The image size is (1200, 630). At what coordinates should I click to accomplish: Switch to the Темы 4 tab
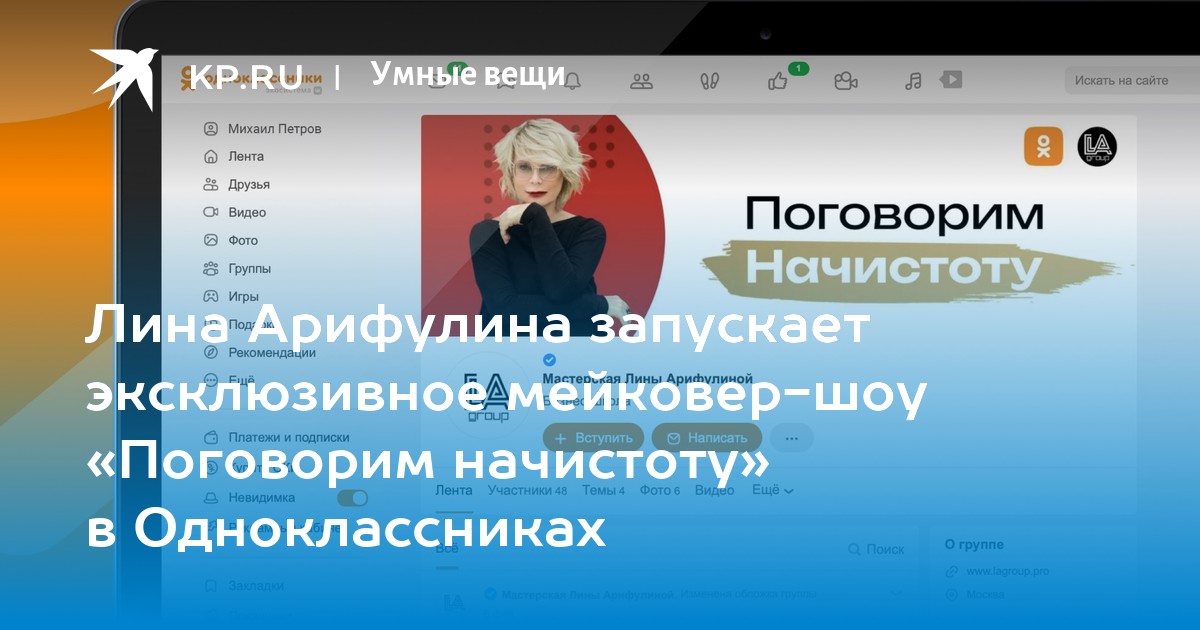(x=603, y=490)
